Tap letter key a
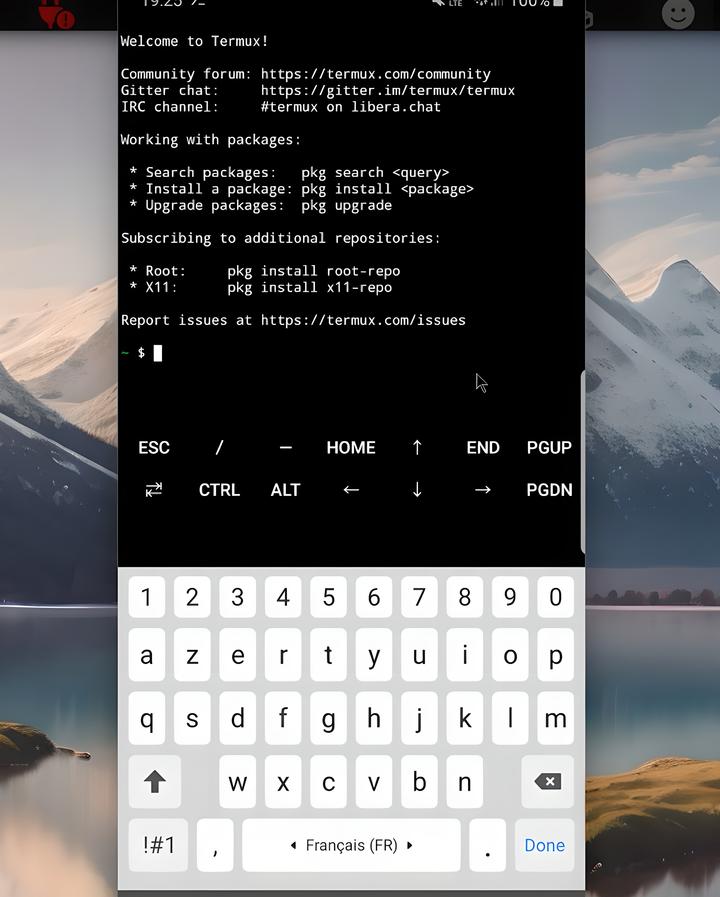Image resolution: width=720 pixels, height=897 pixels. click(146, 655)
